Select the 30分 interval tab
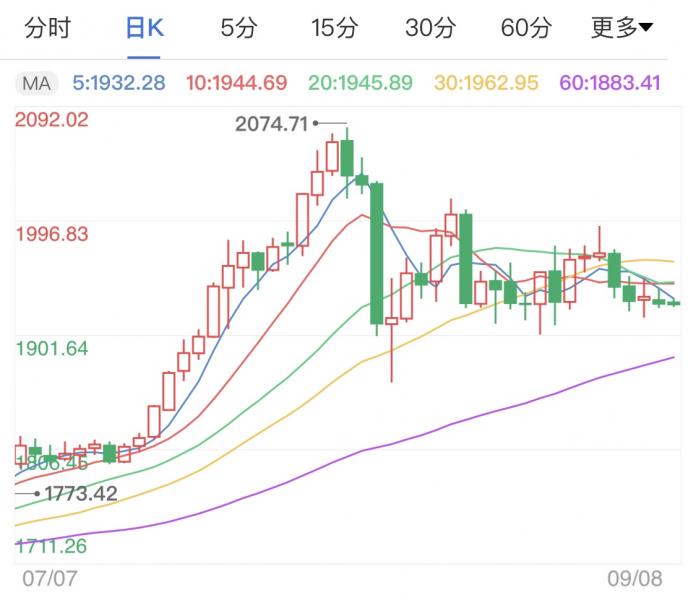 (x=430, y=28)
